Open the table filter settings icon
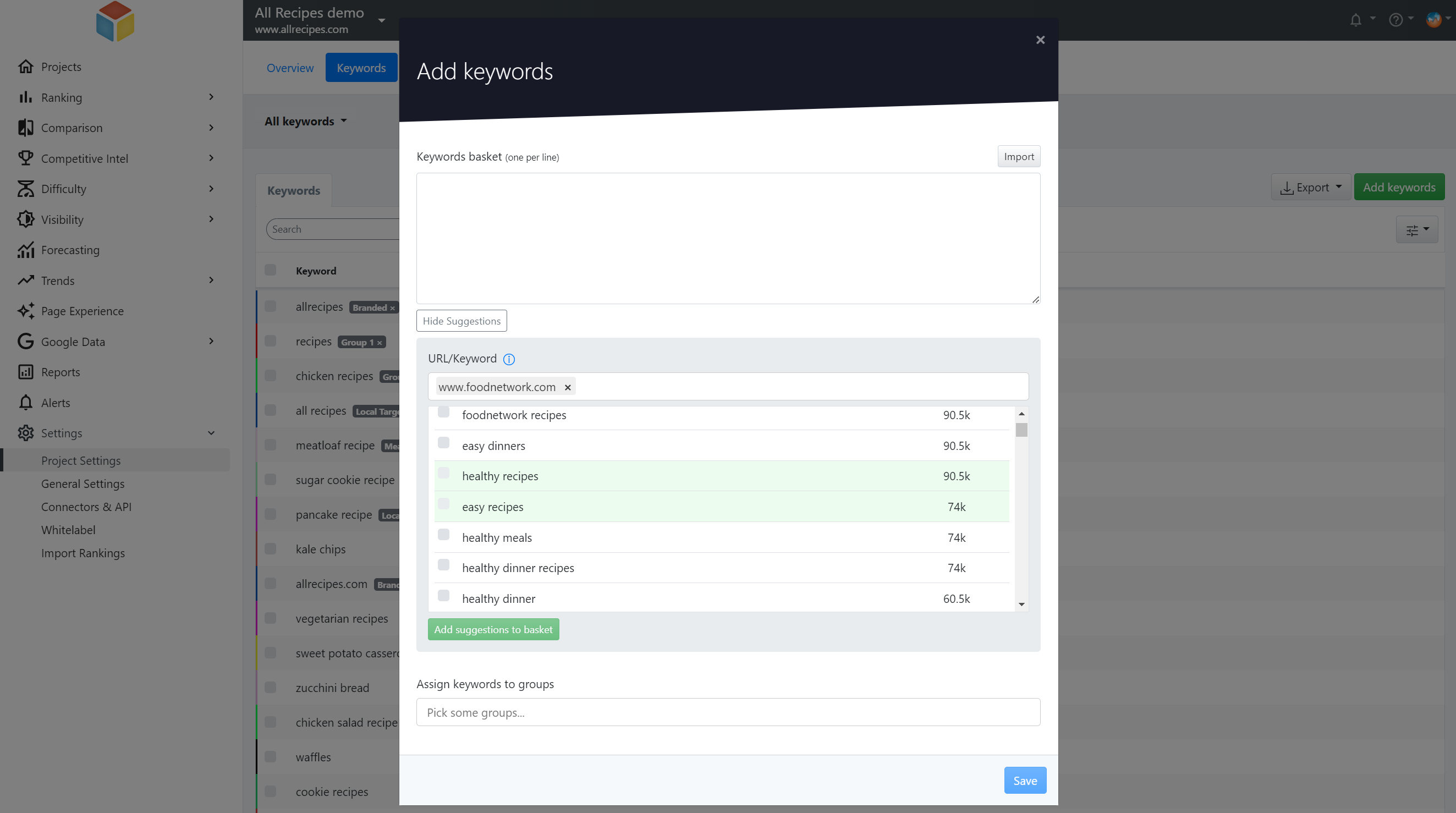This screenshot has height=813, width=1456. (x=1416, y=229)
